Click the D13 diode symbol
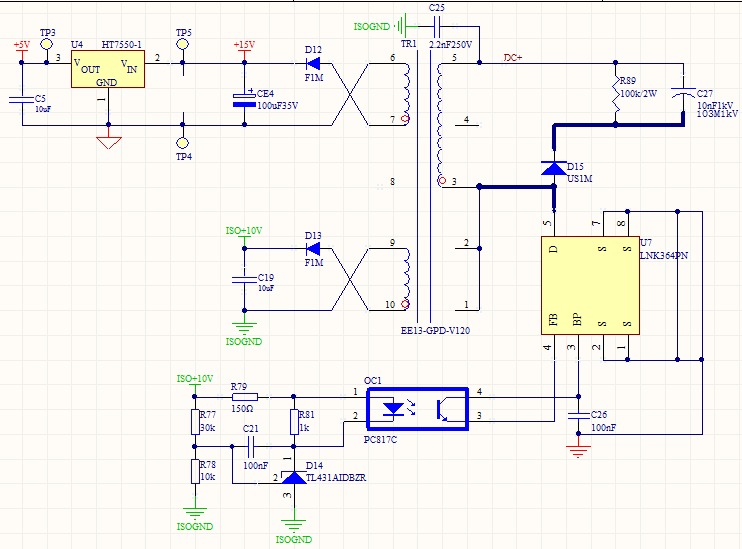This screenshot has width=742, height=549. coord(313,248)
